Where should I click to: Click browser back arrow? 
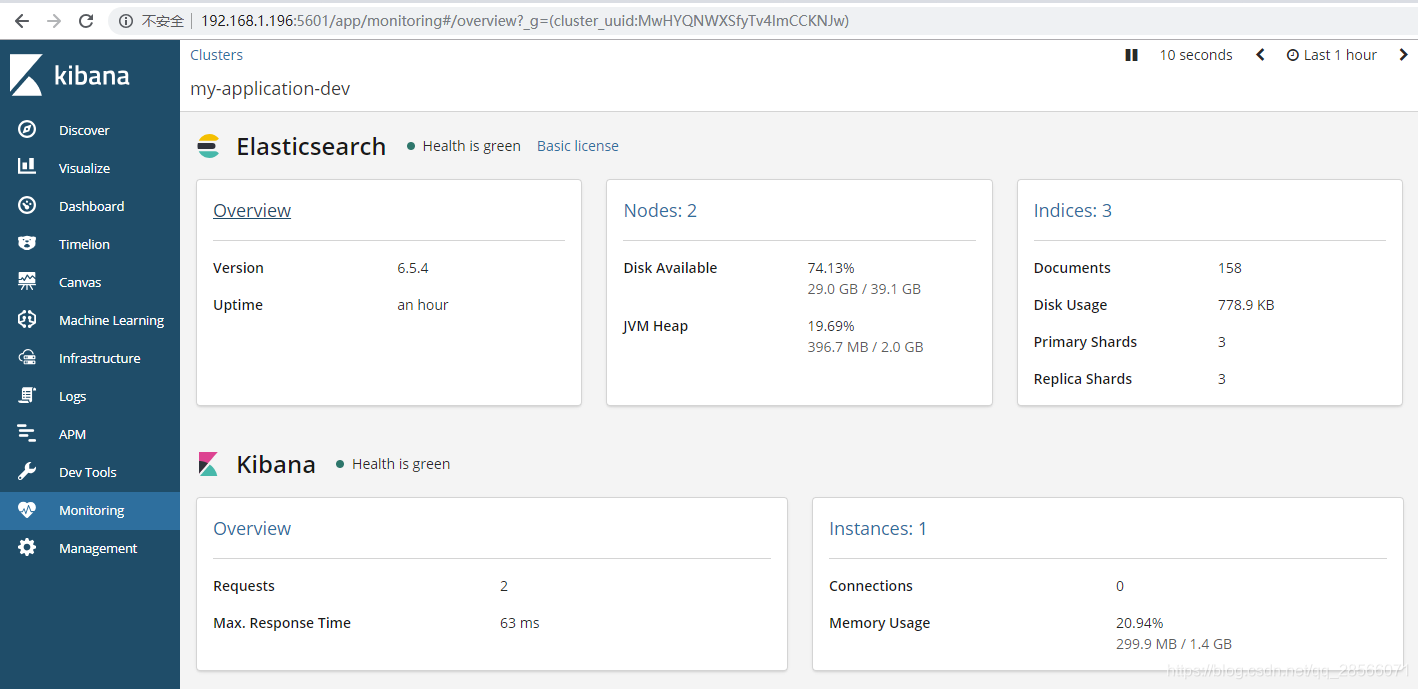pyautogui.click(x=22, y=21)
